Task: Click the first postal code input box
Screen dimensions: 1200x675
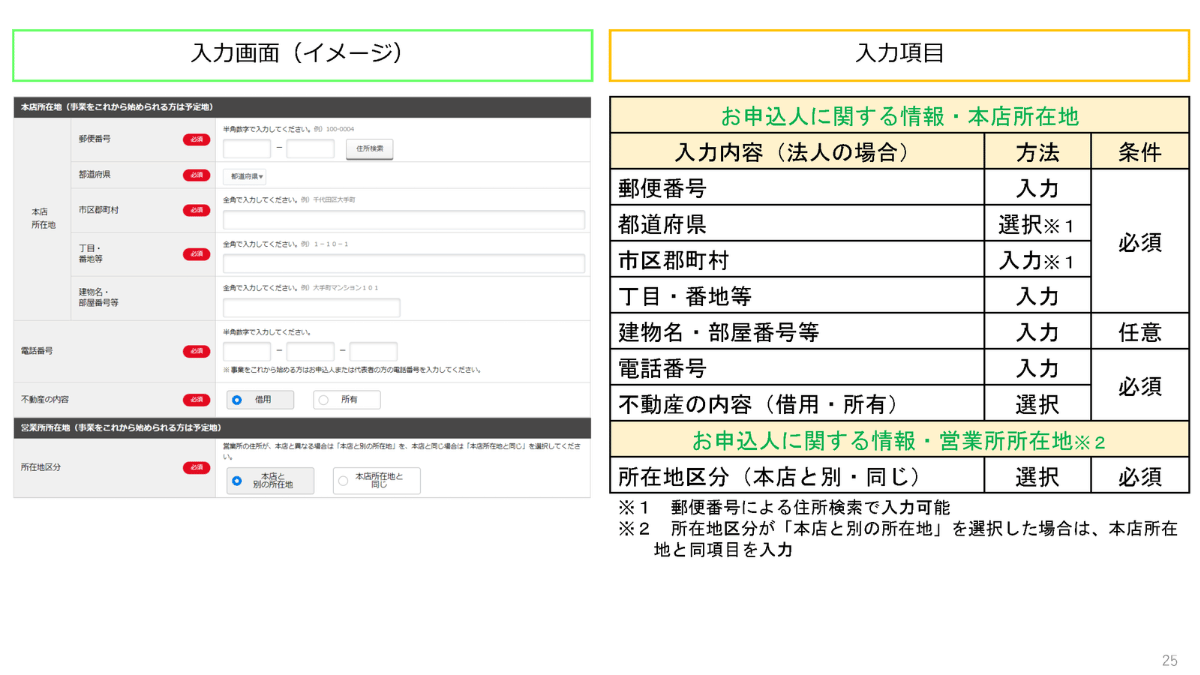Action: 247,149
